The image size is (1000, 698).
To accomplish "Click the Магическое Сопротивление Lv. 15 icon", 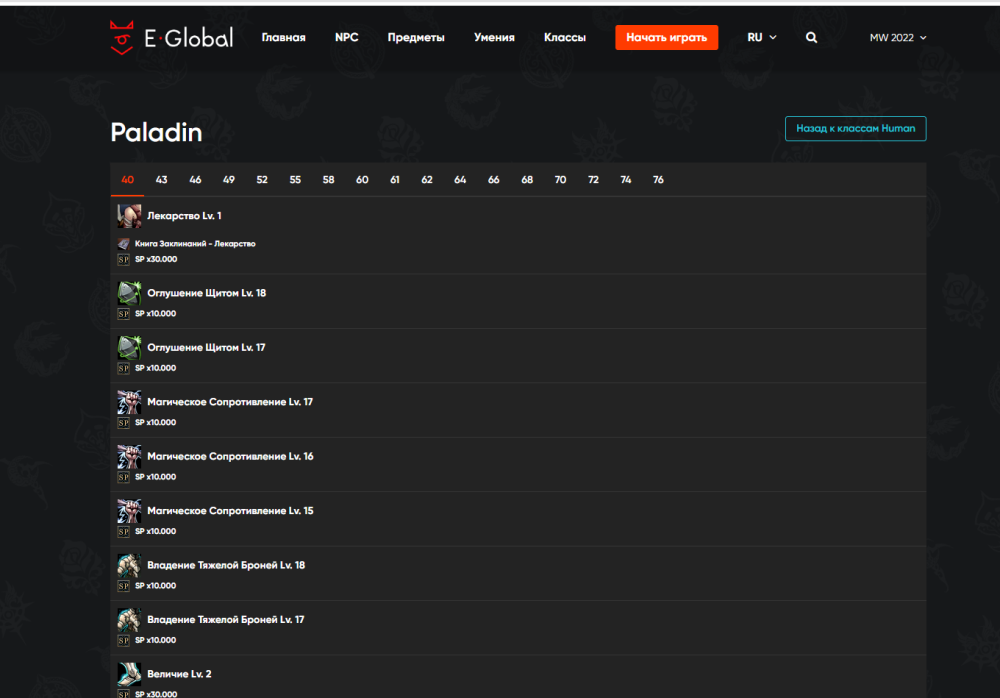I will point(129,511).
